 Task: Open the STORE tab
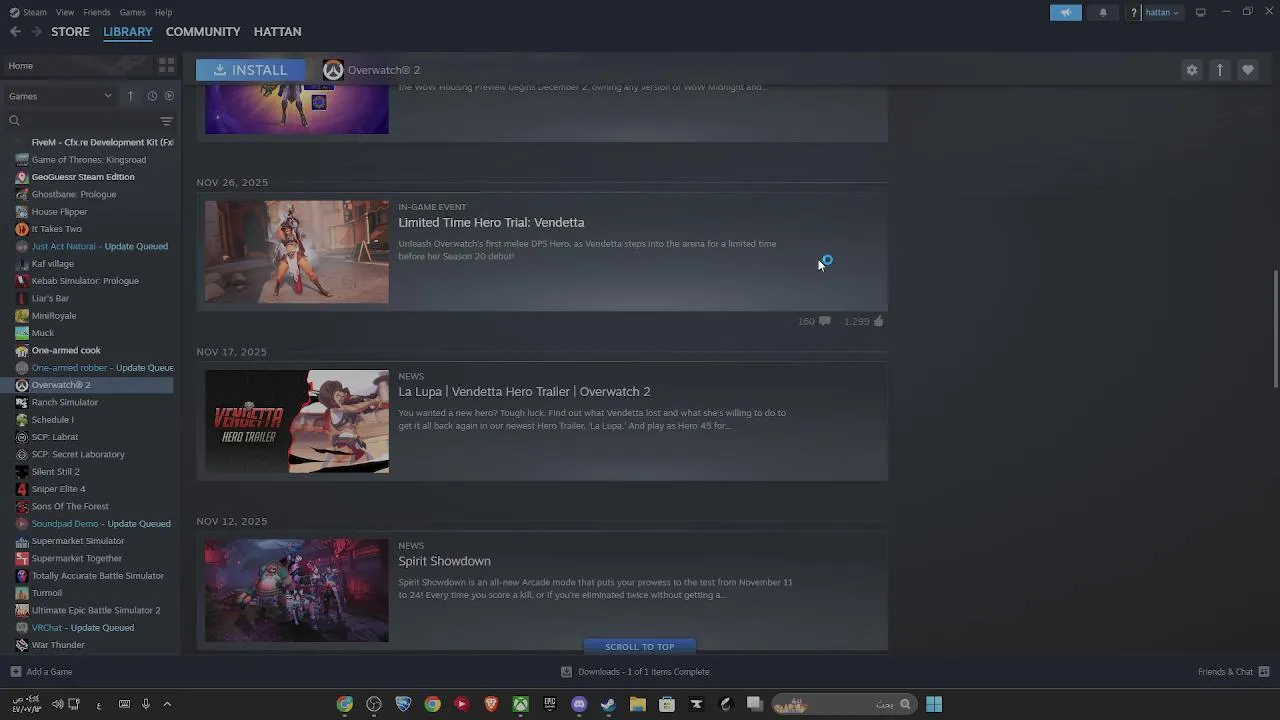tap(70, 32)
